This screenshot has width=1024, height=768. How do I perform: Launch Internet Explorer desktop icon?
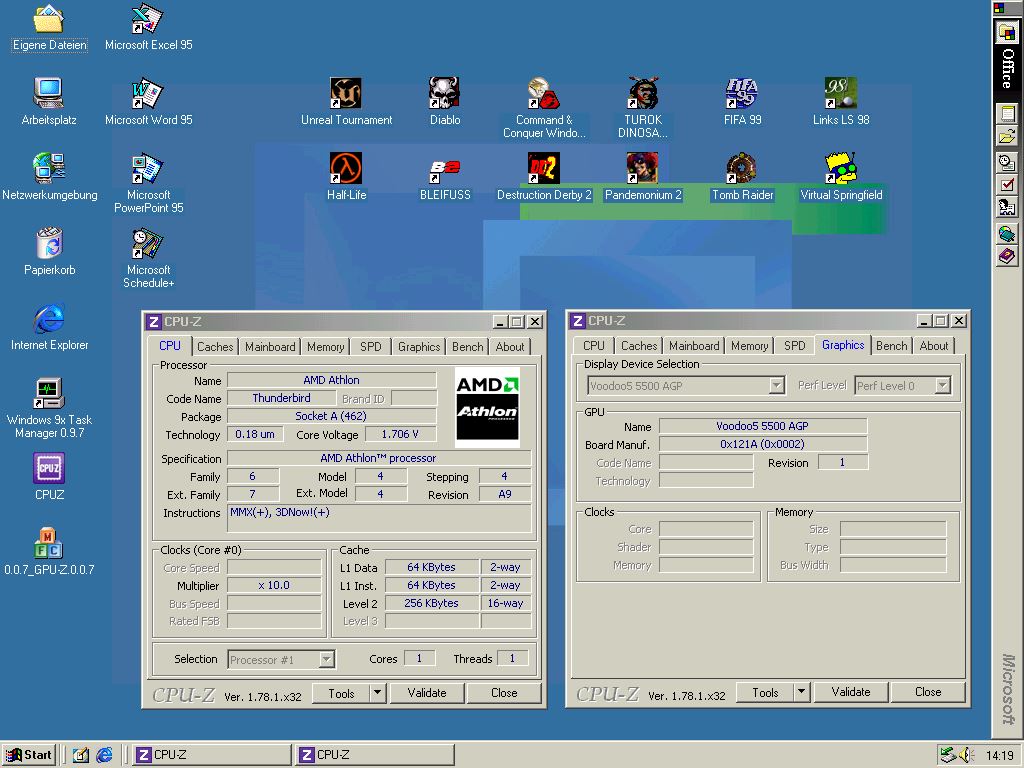[49, 319]
